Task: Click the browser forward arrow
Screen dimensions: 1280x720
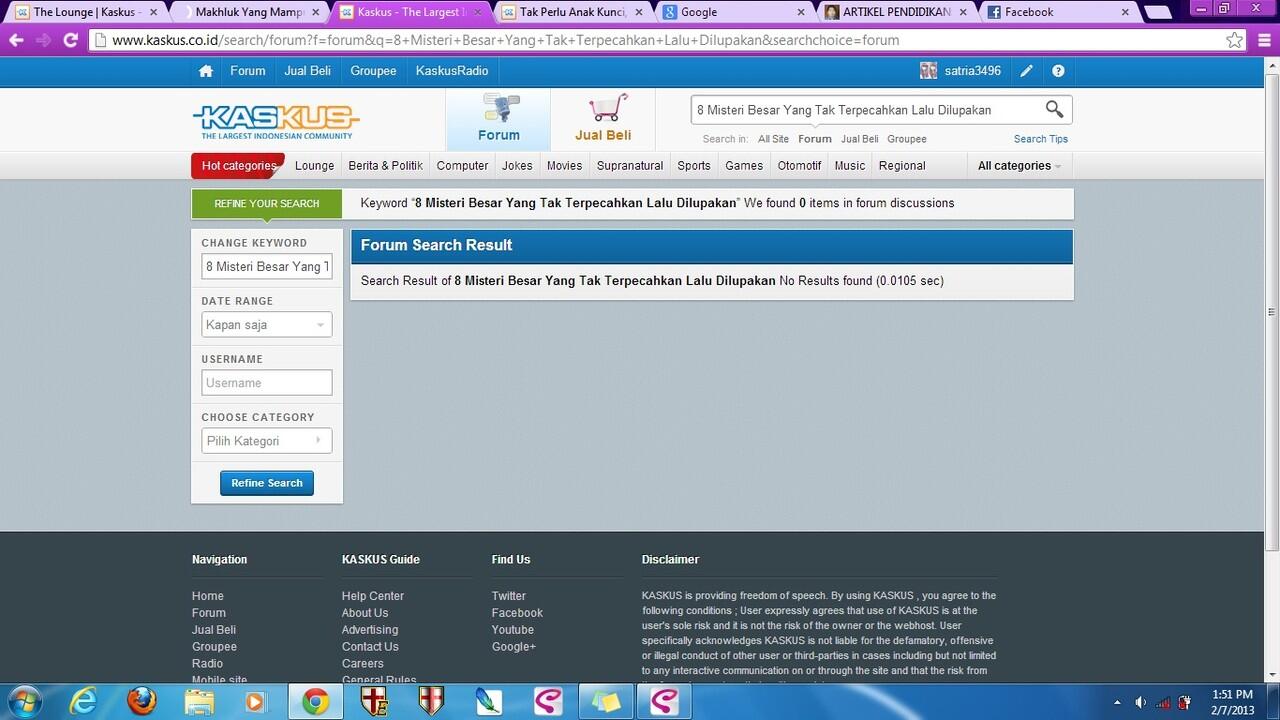Action: [x=43, y=40]
